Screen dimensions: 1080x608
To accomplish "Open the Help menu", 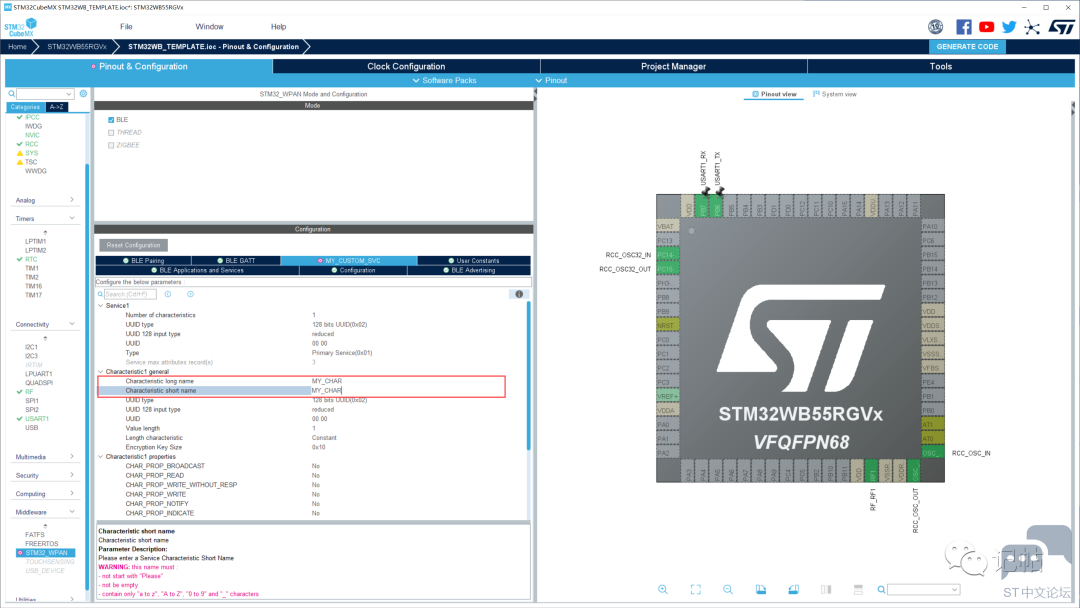I will 278,27.
